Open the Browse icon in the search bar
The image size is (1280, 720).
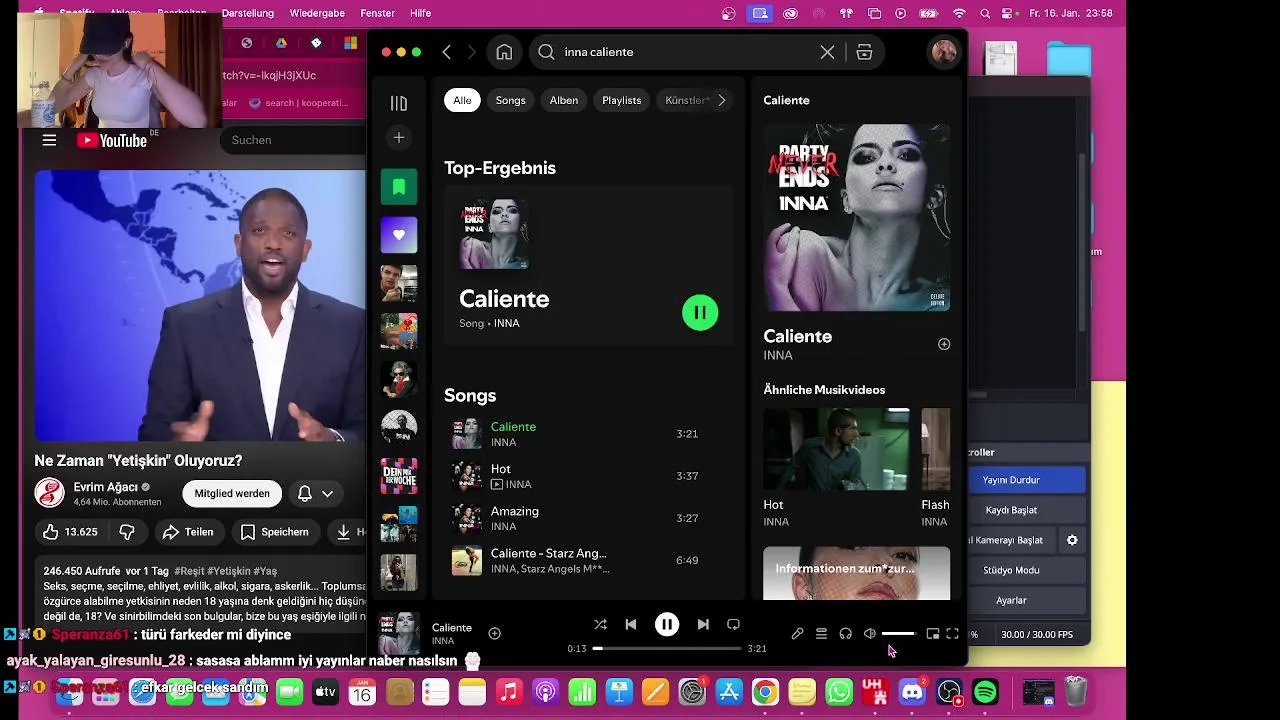[x=864, y=52]
